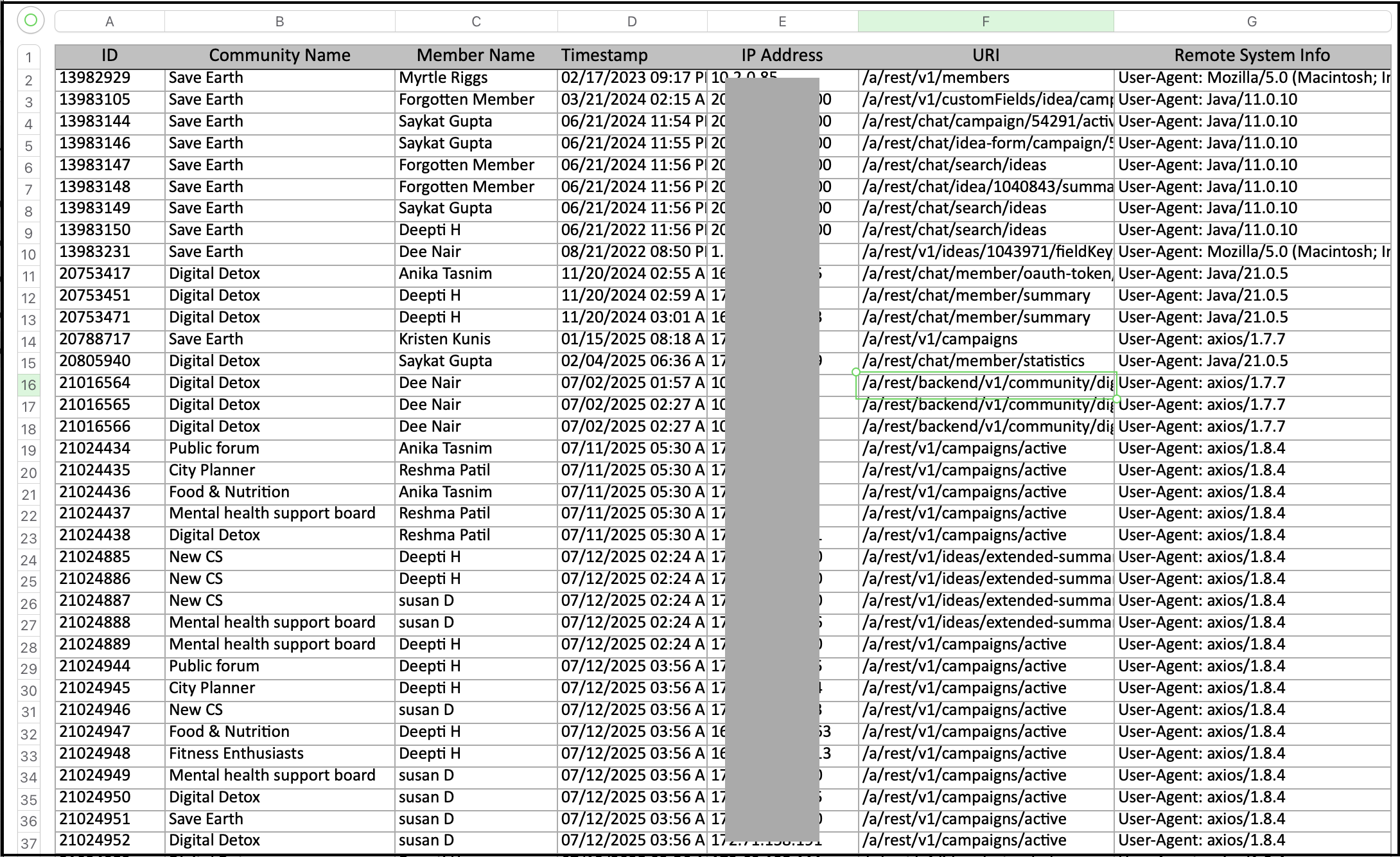Screen dimensions: 1400x857
Task: Select timestamp '03/21/2024 02:15' cell
Action: click(x=632, y=100)
